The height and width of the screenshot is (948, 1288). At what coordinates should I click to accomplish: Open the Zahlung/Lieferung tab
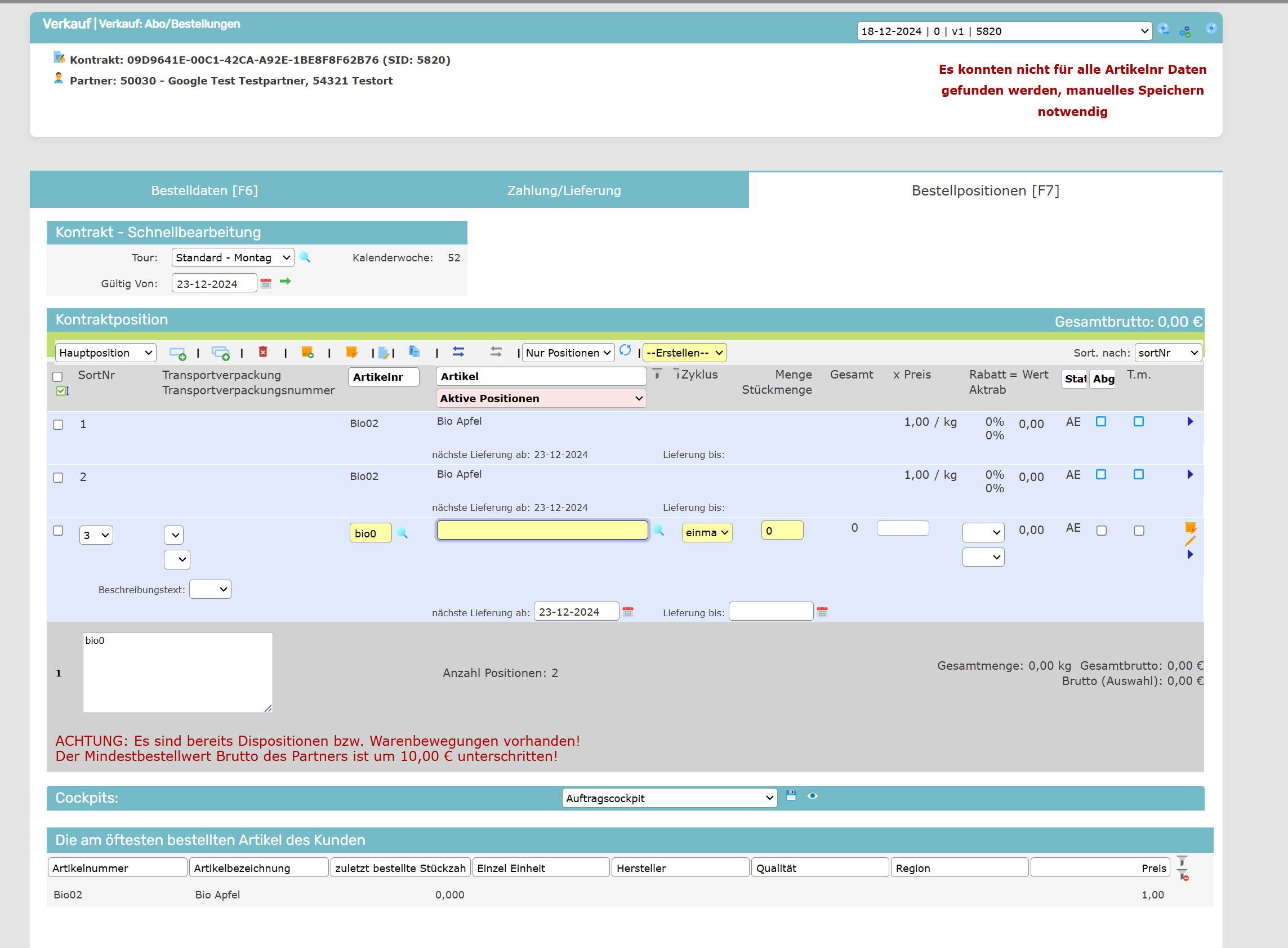click(563, 190)
